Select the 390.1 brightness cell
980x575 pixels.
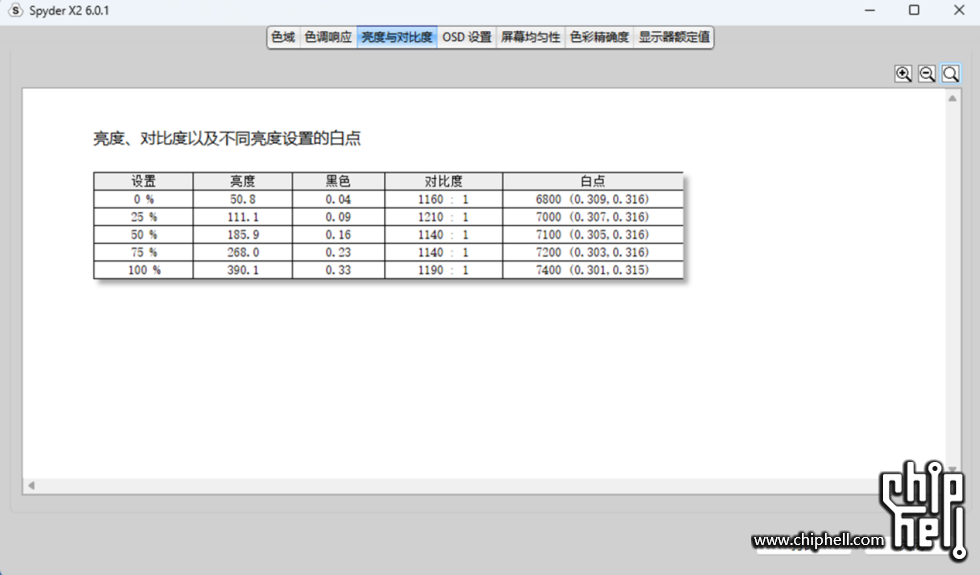242,270
